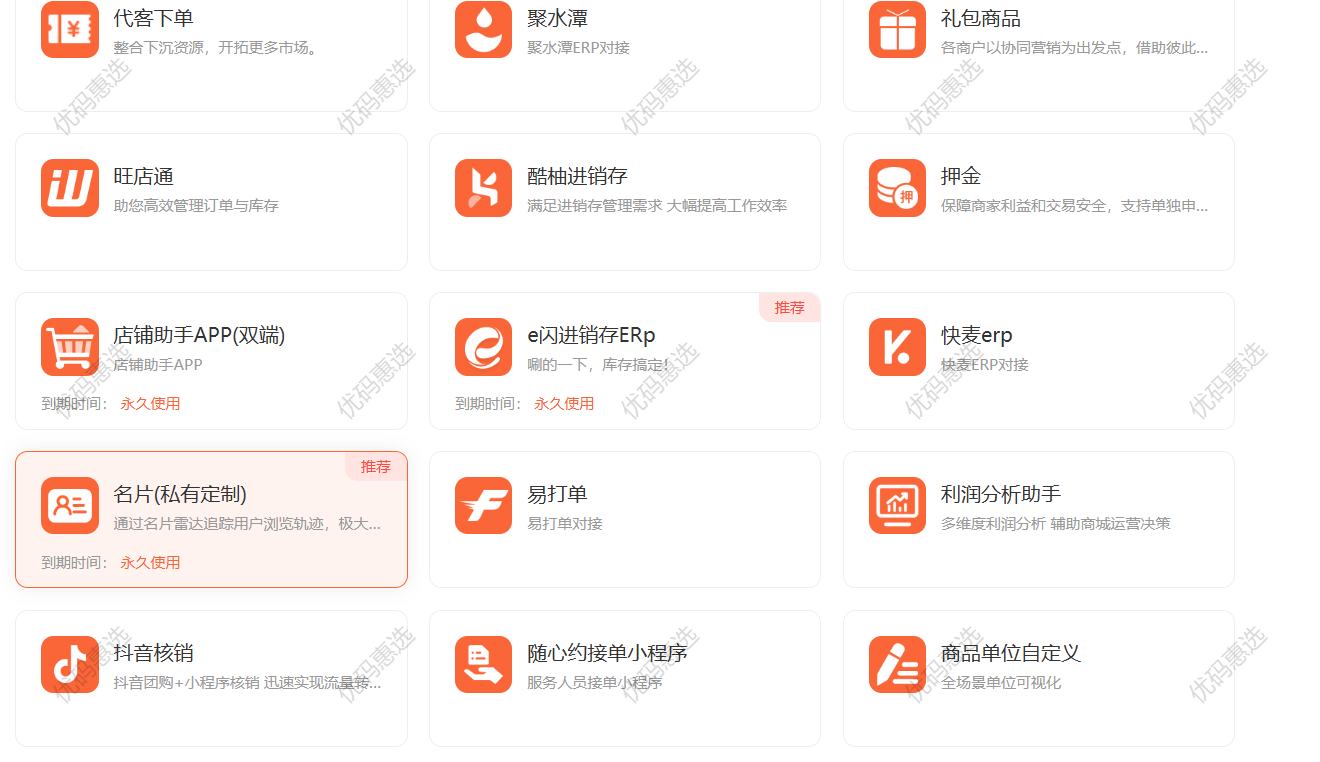The width and height of the screenshot is (1320, 762).
Task: Click the 旺店通 app icon
Action: (x=70, y=188)
